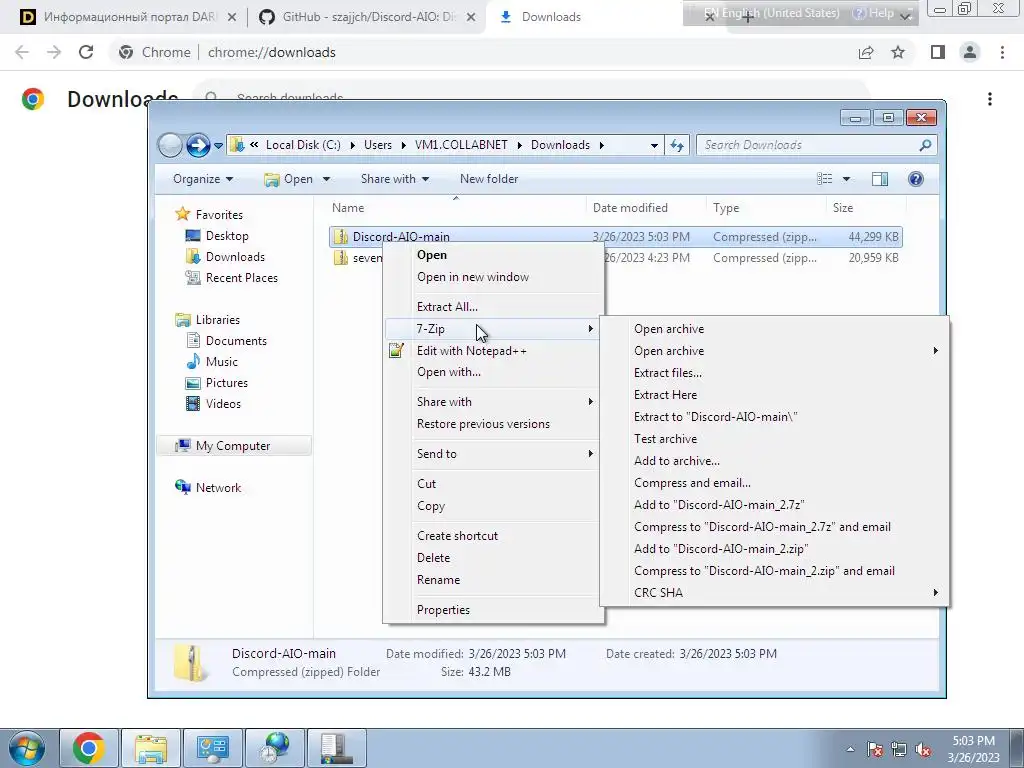Image resolution: width=1024 pixels, height=768 pixels.
Task: Choose Test archive
Action: tap(665, 439)
